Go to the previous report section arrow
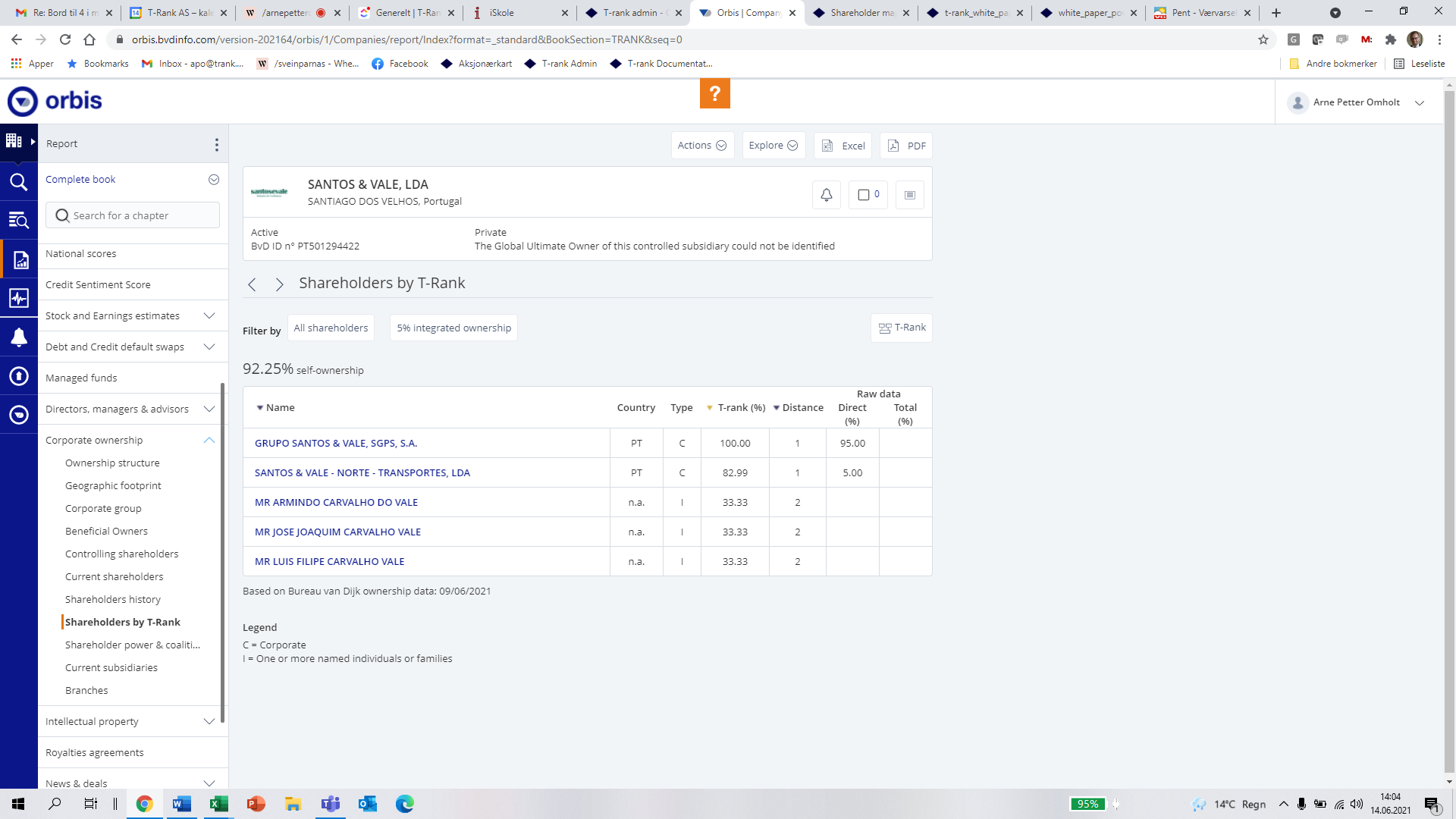This screenshot has width=1456, height=819. 252,284
